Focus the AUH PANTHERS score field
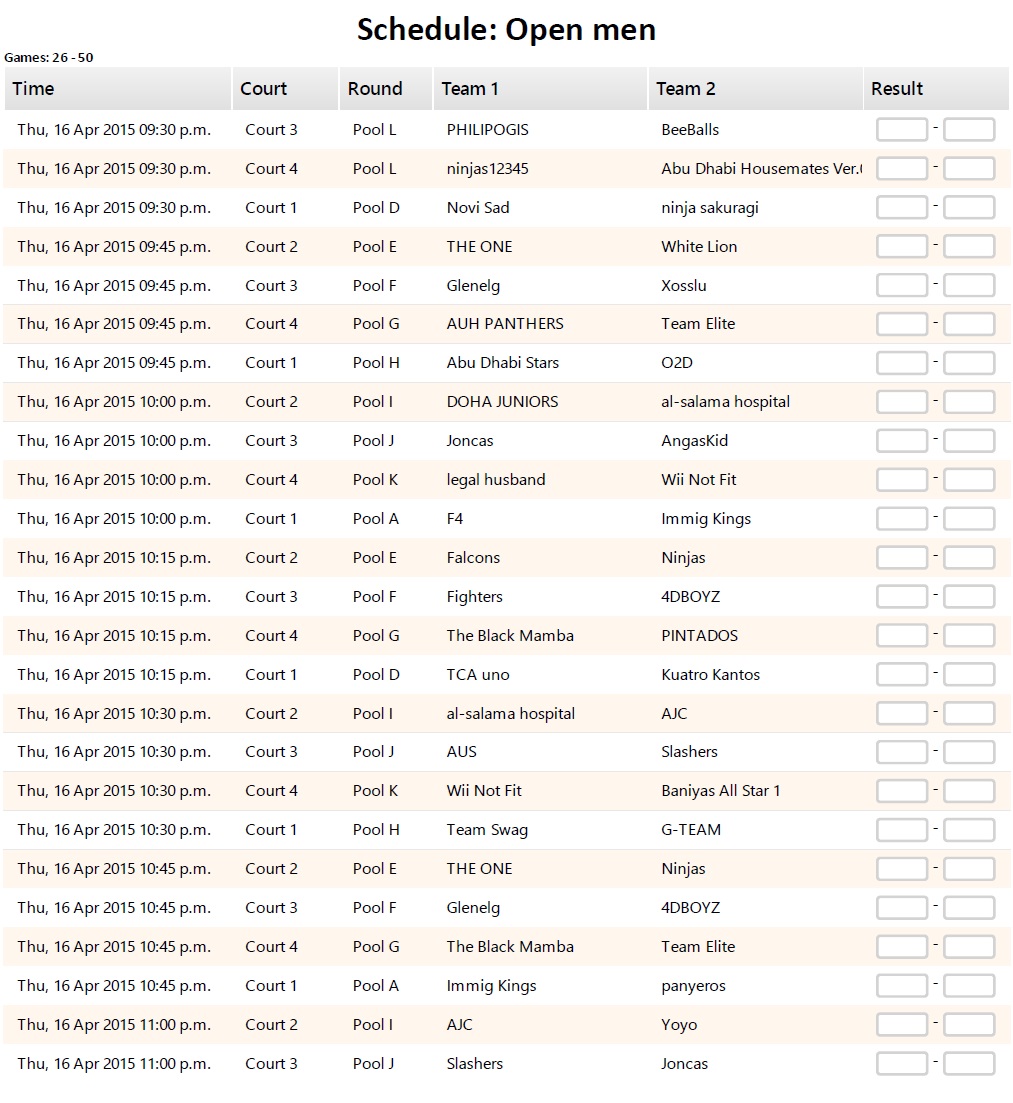Viewport: 1013px width, 1103px height. [901, 324]
